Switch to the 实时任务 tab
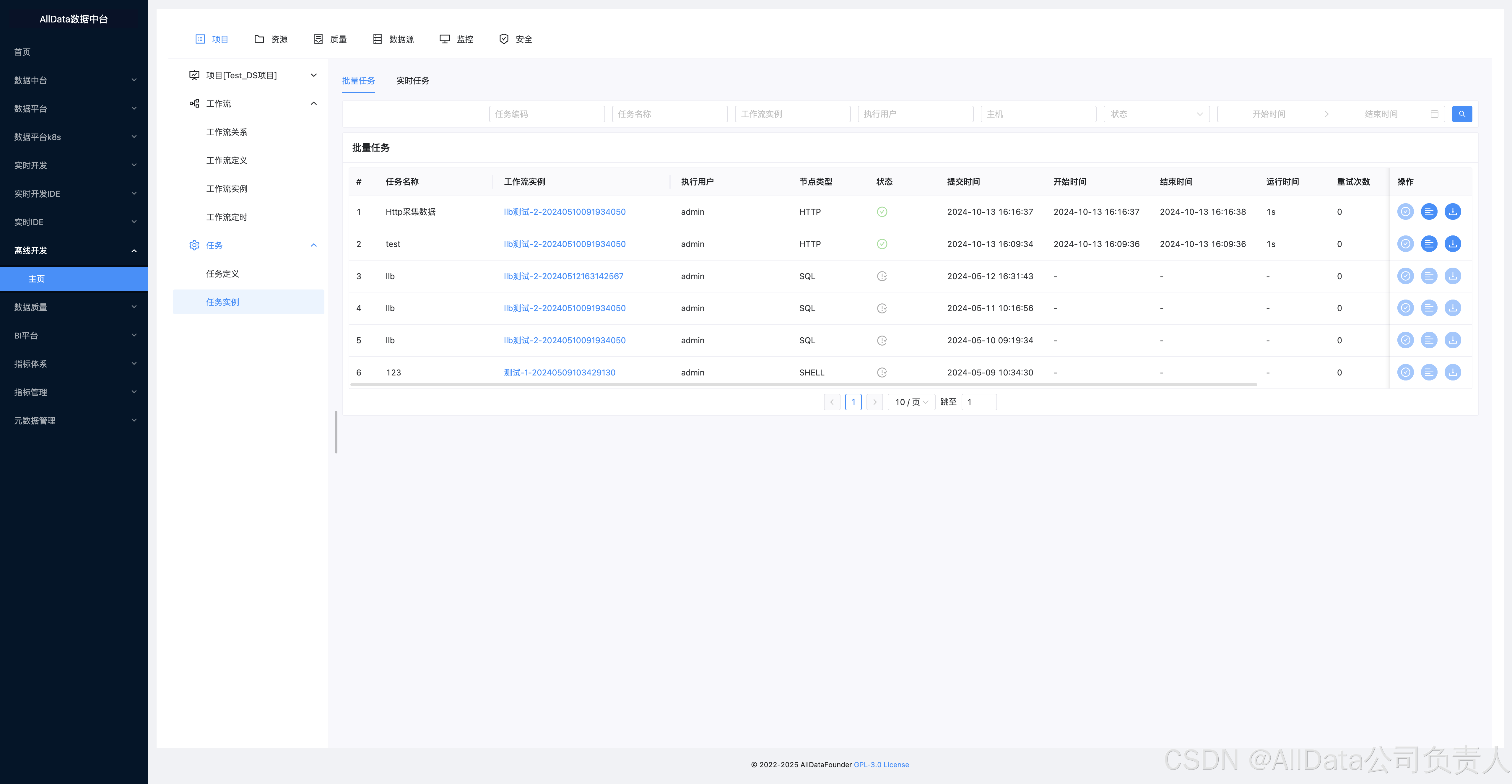Viewport: 1512px width, 784px height. tap(412, 81)
